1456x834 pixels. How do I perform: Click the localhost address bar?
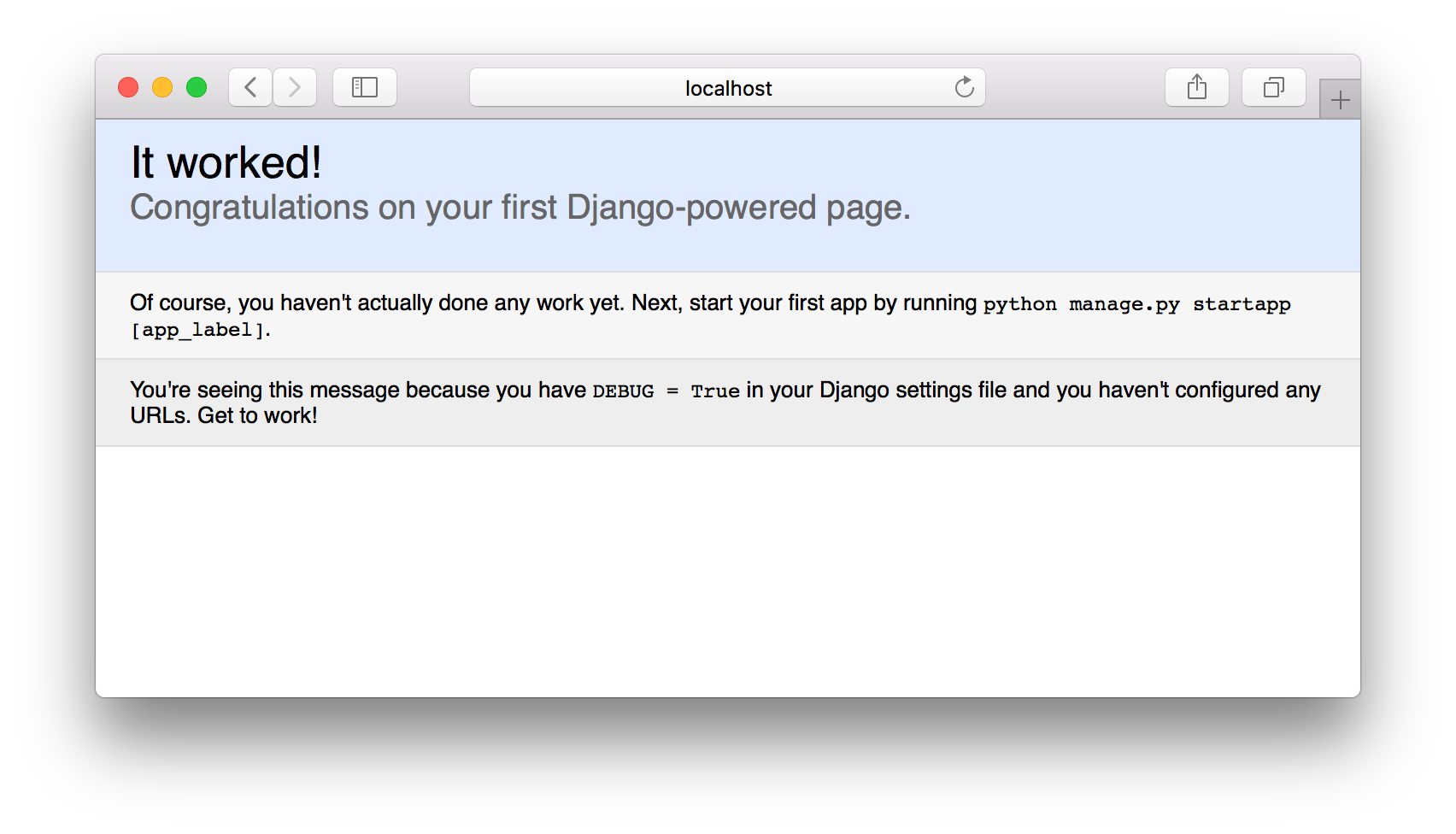pyautogui.click(x=727, y=87)
